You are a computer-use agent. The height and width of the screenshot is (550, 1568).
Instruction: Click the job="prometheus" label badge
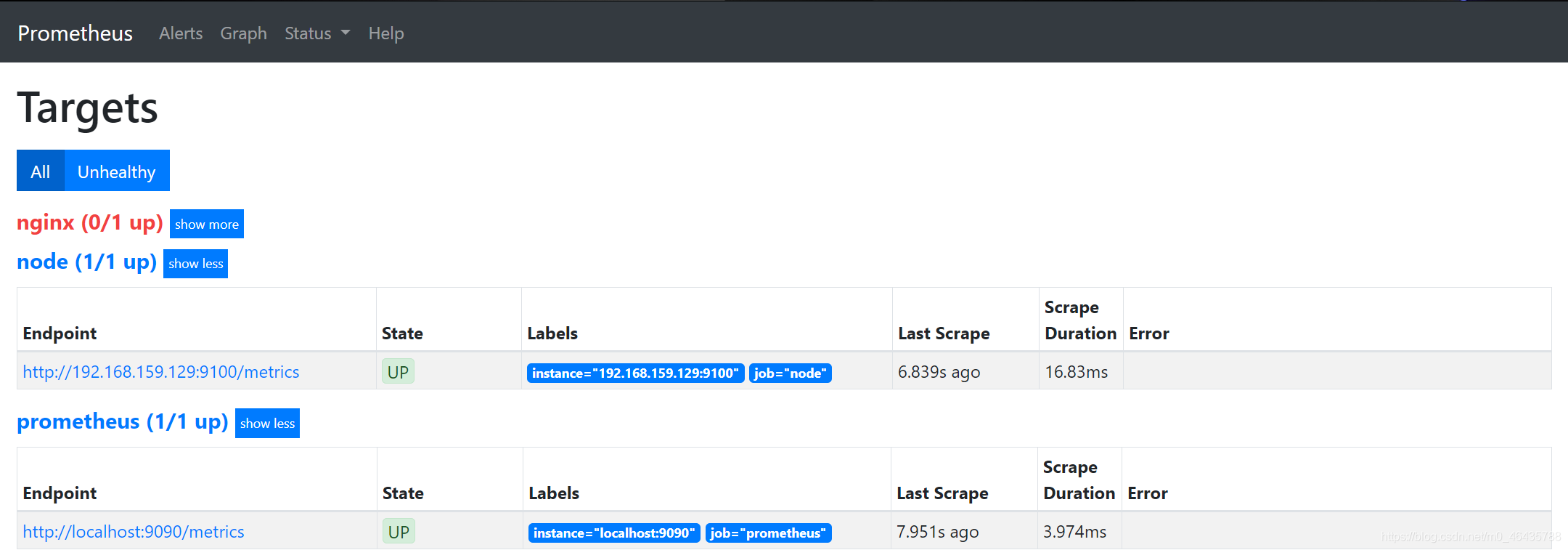pyautogui.click(x=769, y=533)
